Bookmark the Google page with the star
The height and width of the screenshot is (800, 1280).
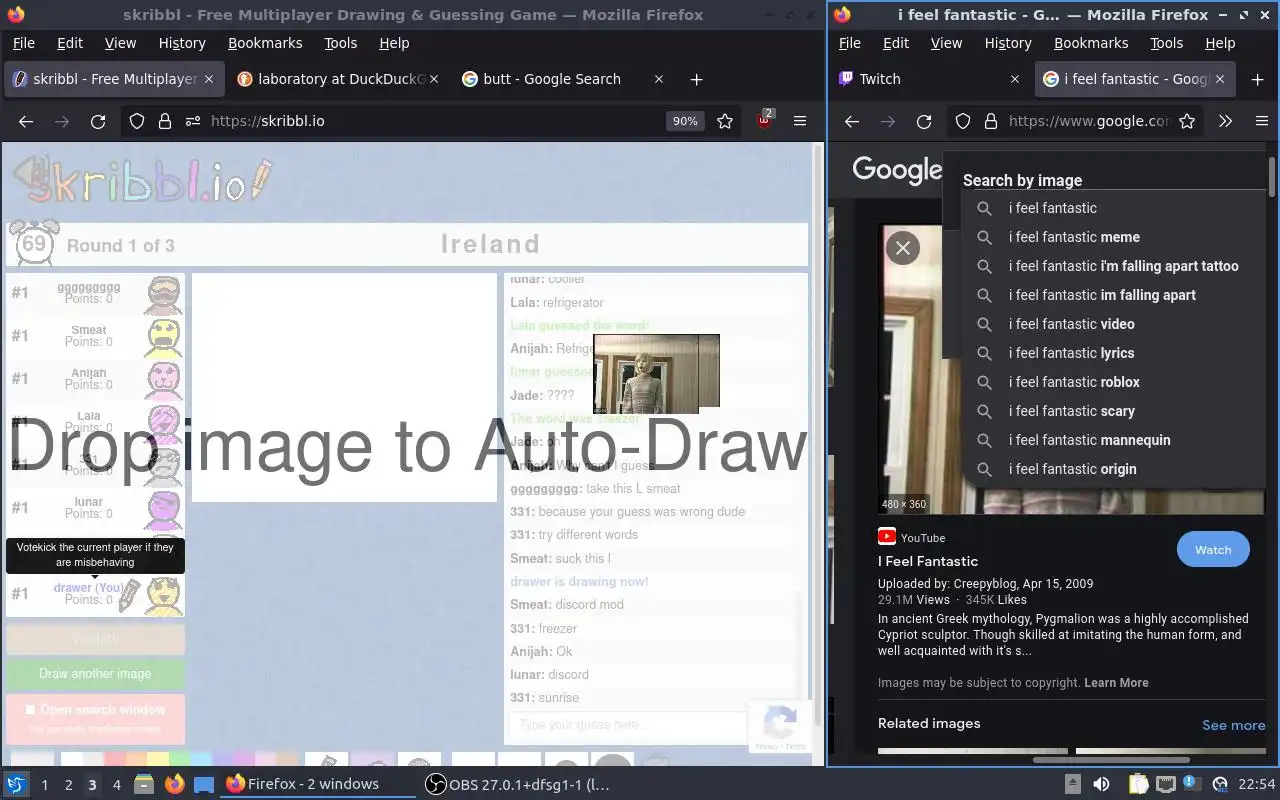(x=1187, y=121)
